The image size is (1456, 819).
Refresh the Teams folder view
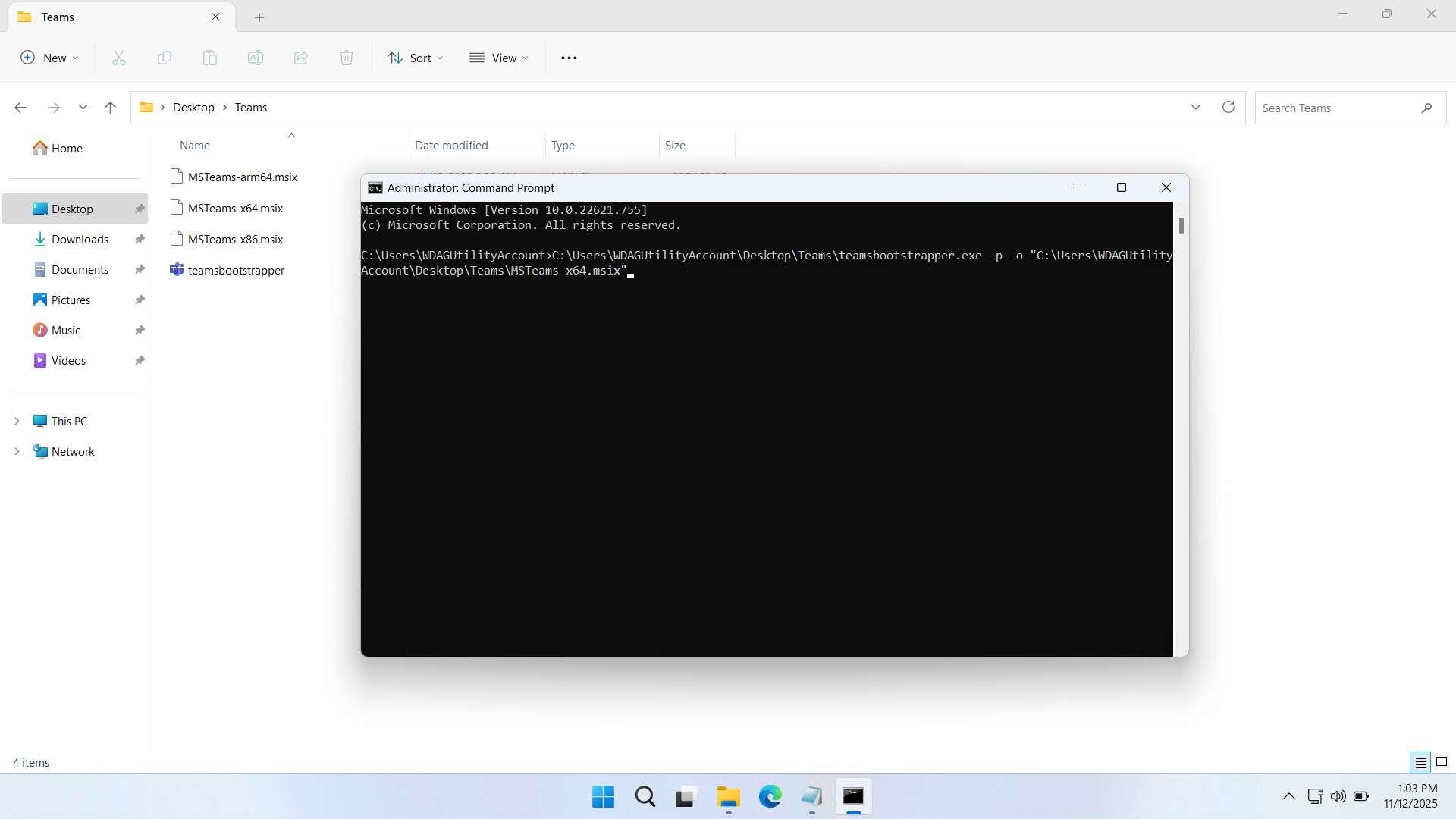coord(1228,107)
